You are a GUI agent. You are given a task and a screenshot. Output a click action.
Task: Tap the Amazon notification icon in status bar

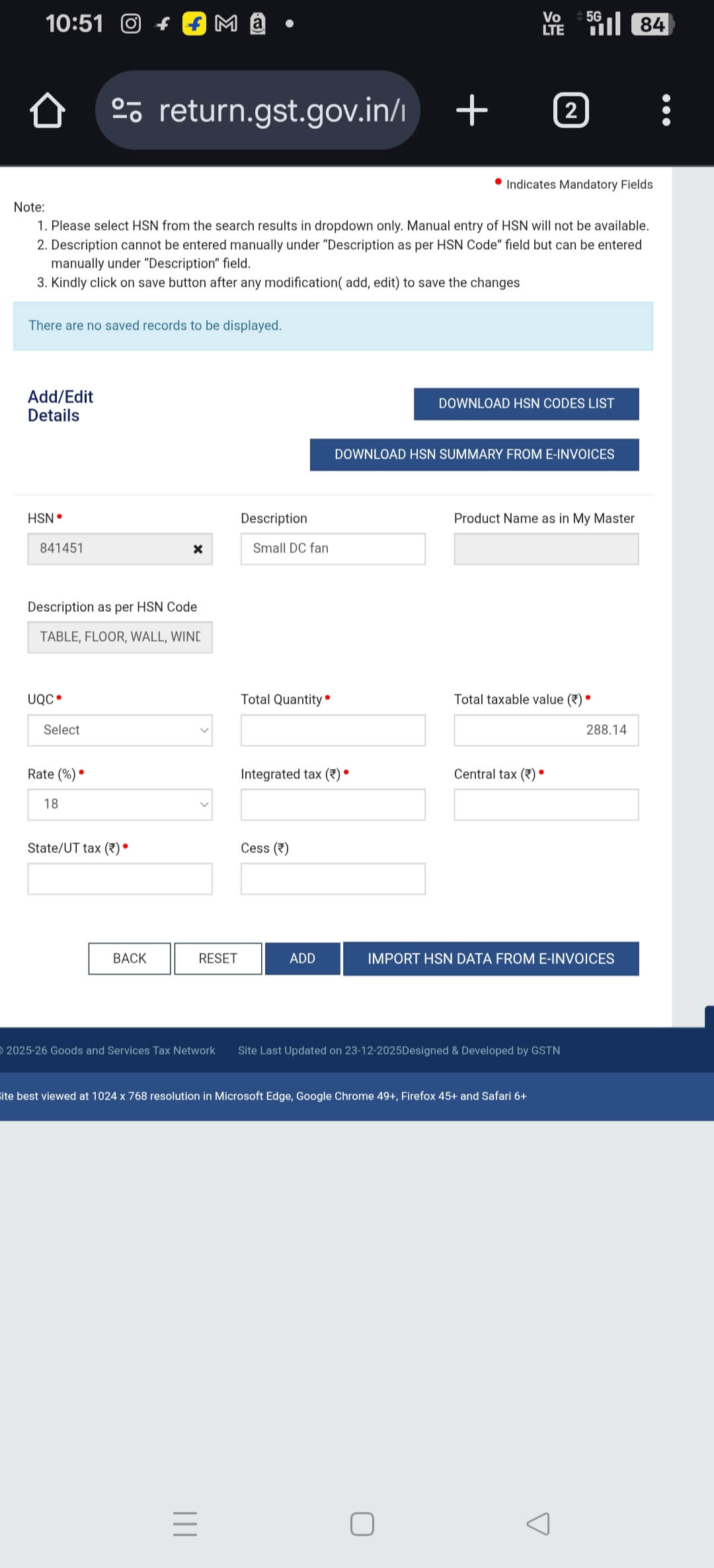[258, 24]
